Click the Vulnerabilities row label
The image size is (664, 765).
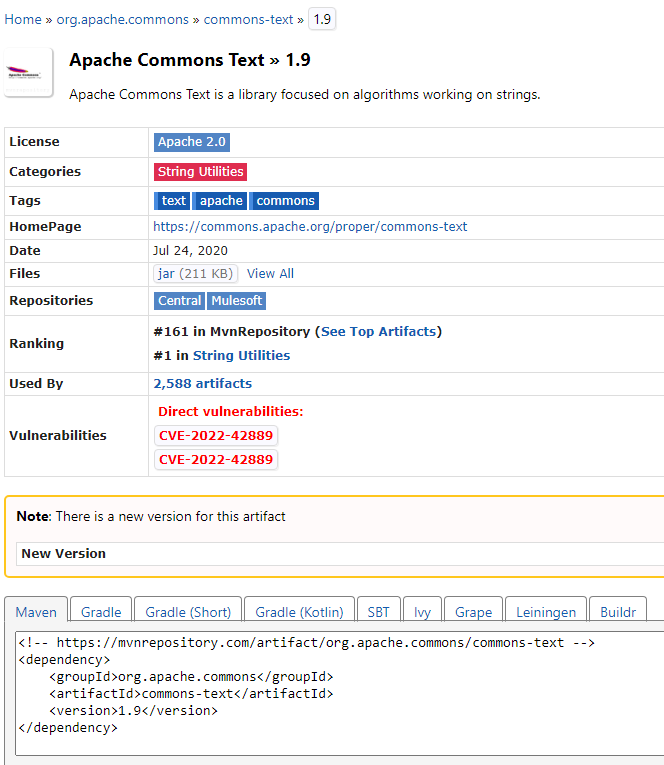click(58, 436)
